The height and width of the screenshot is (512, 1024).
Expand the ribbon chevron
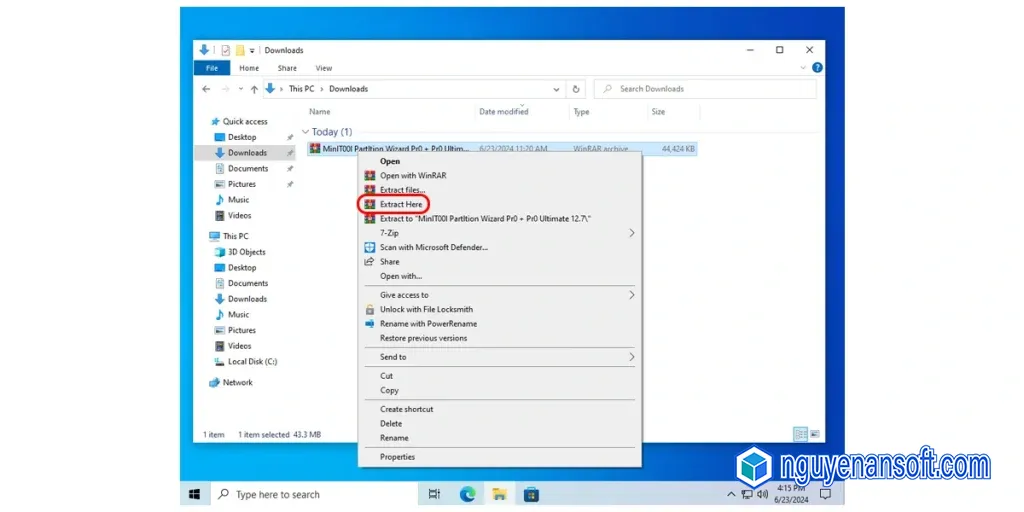pos(803,68)
